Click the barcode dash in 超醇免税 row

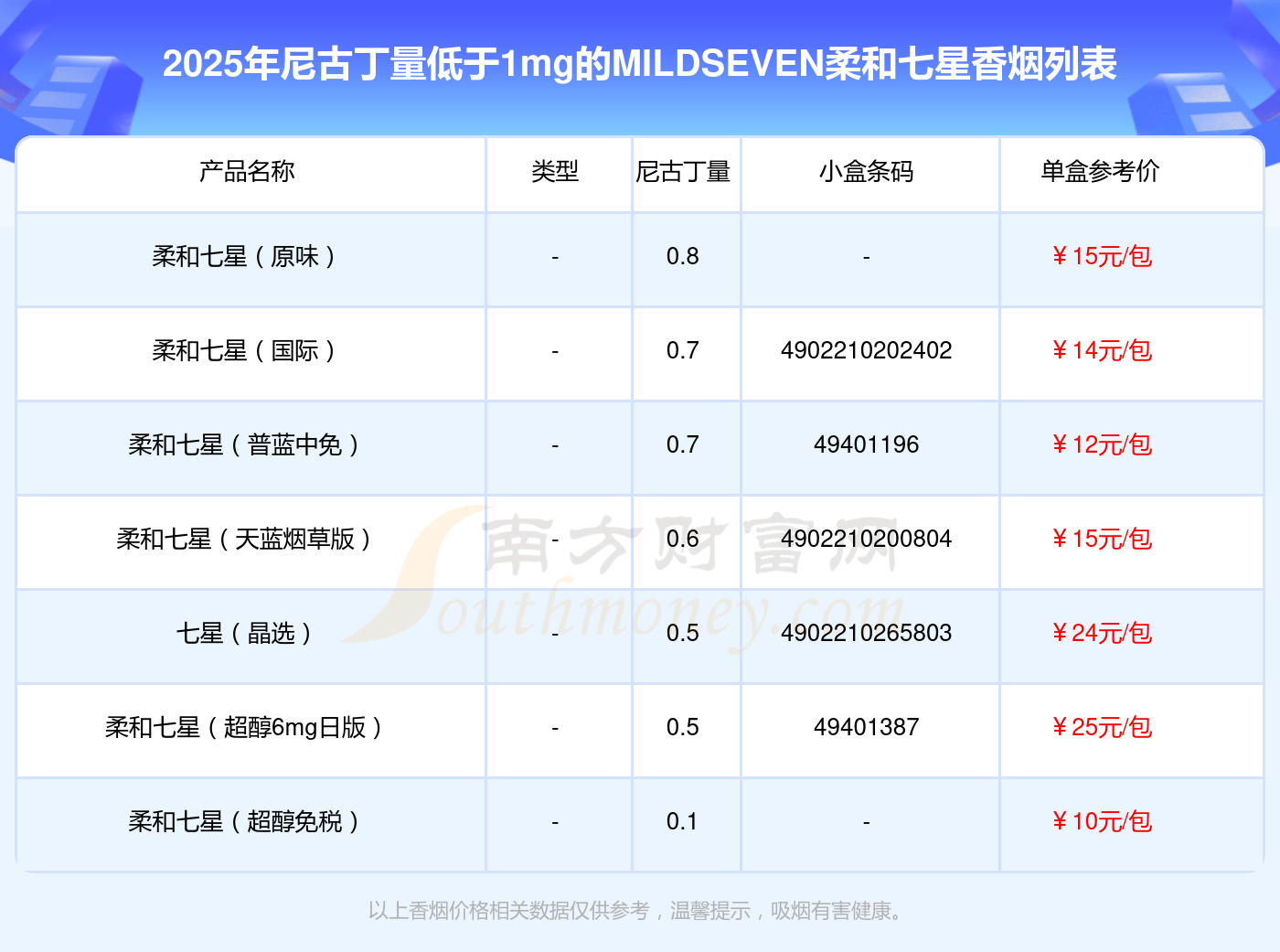866,823
